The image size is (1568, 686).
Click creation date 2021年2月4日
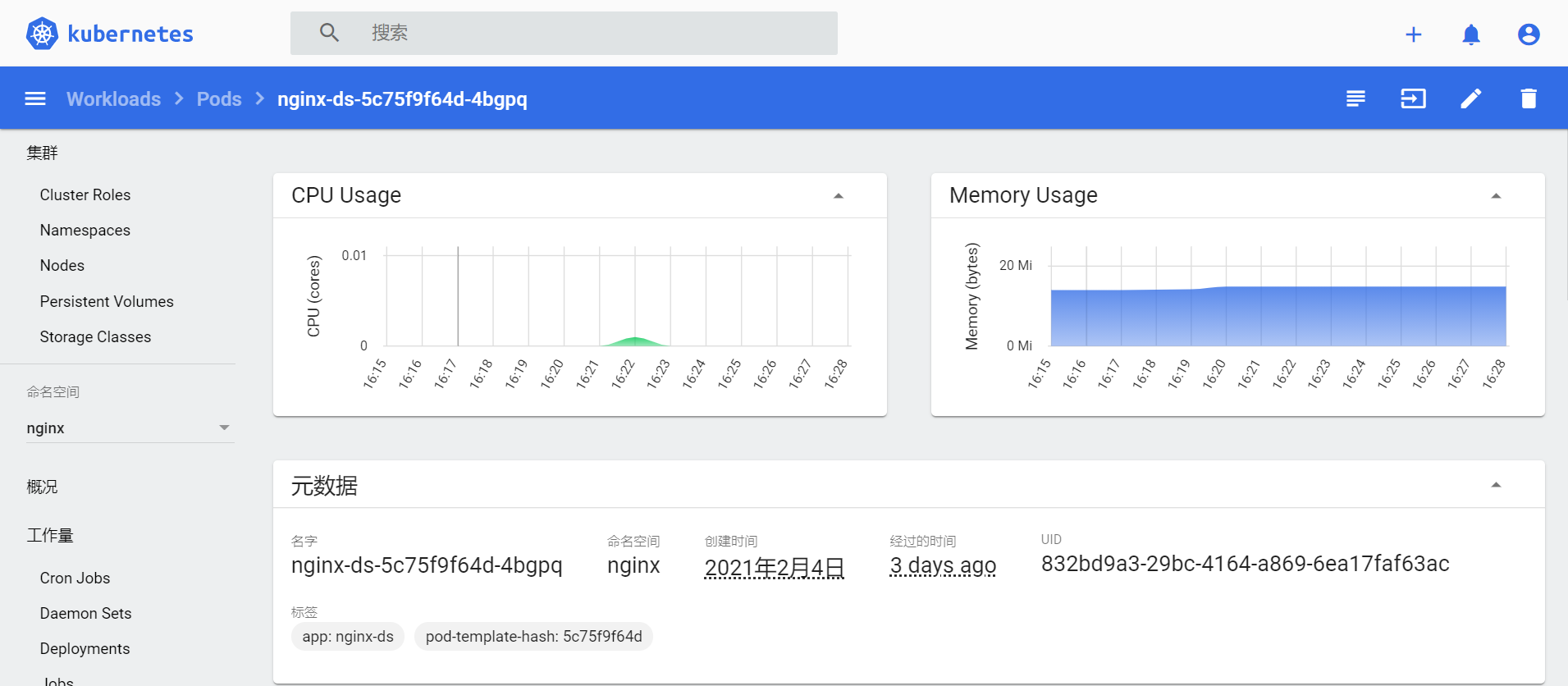[774, 567]
